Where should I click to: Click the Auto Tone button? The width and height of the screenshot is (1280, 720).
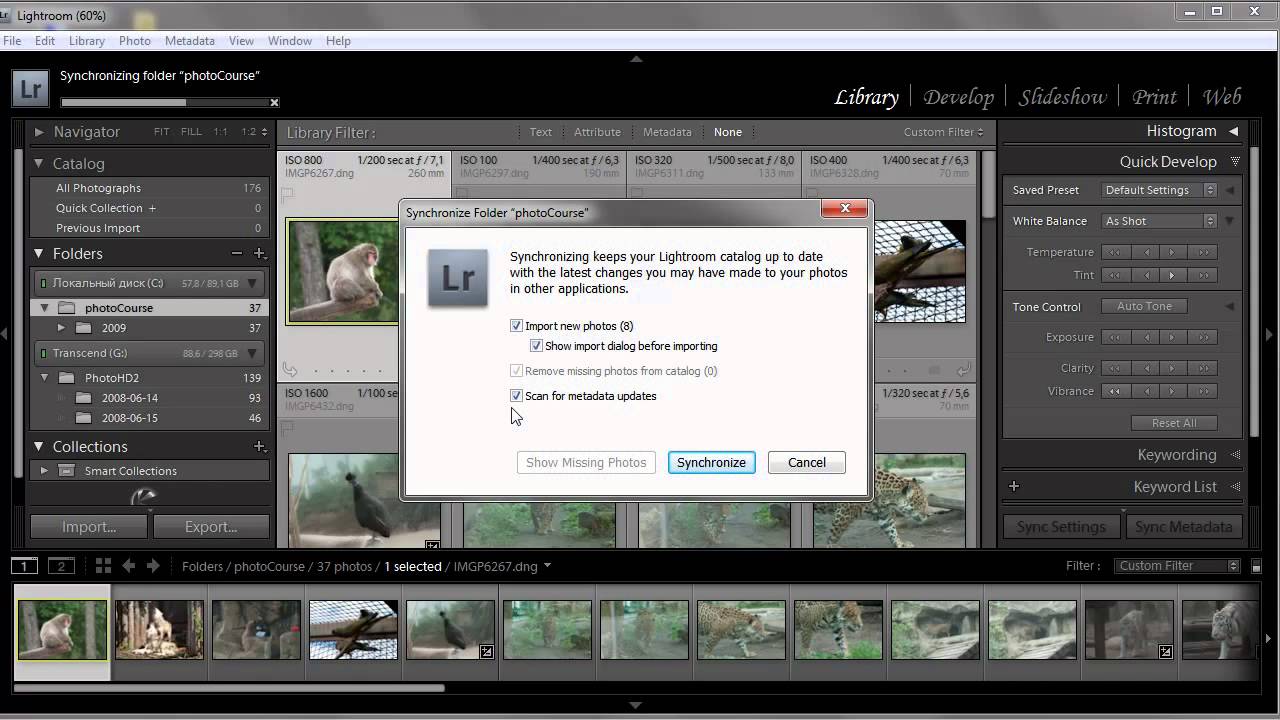[1144, 306]
